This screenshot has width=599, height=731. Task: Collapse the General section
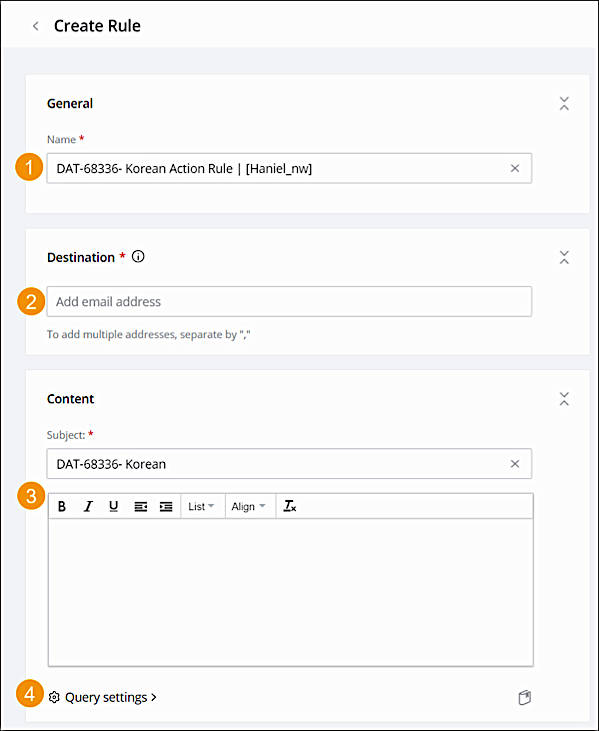(564, 103)
